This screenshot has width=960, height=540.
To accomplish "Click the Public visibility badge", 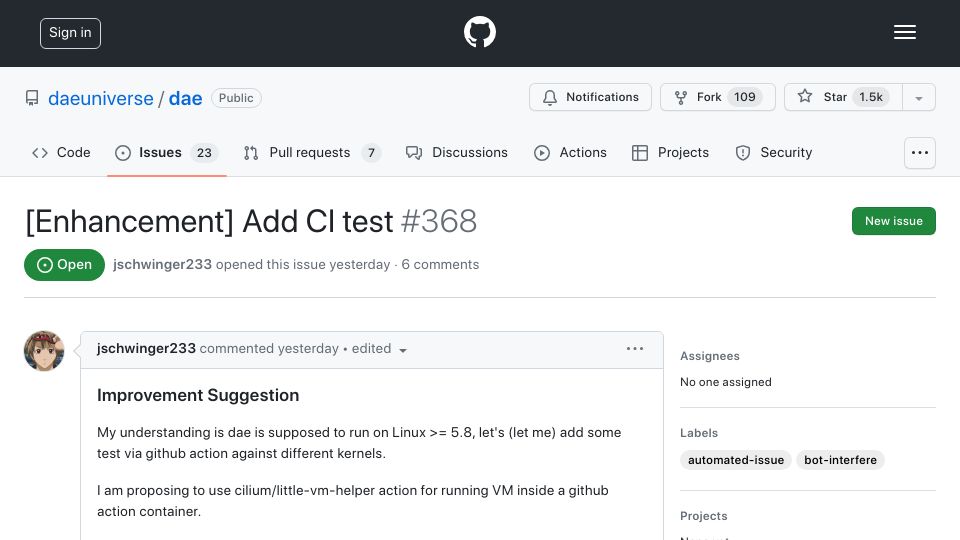I will tap(236, 98).
